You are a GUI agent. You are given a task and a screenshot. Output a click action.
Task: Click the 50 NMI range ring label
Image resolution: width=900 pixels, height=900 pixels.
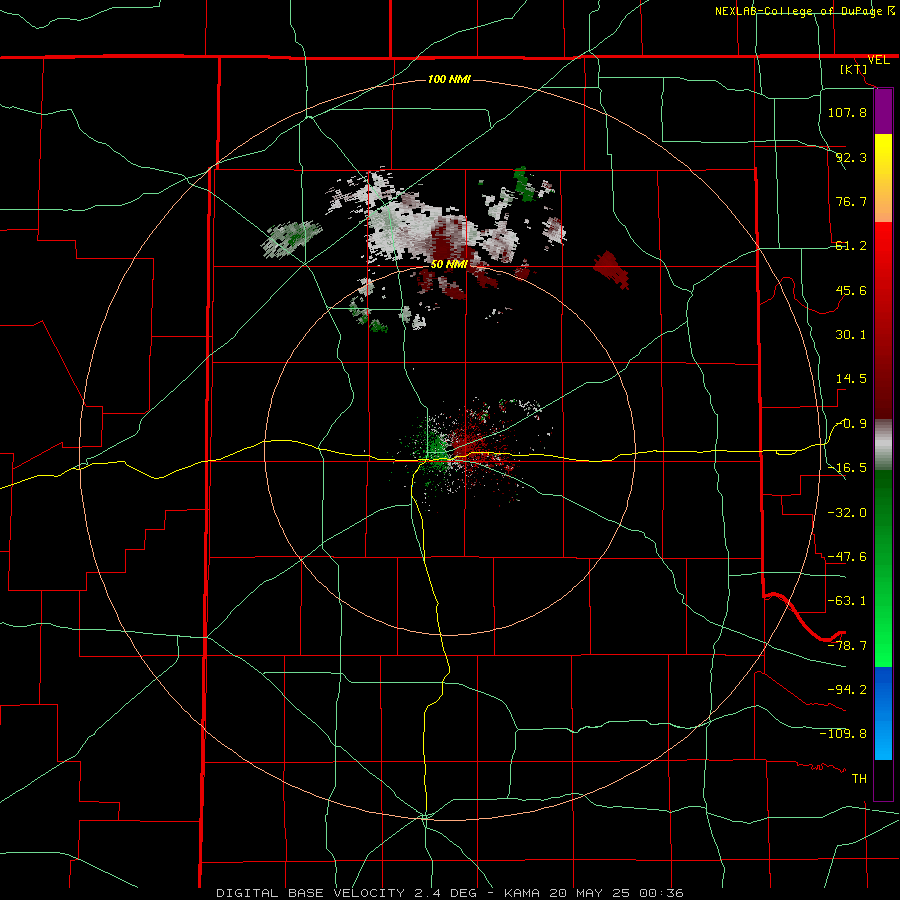(449, 264)
